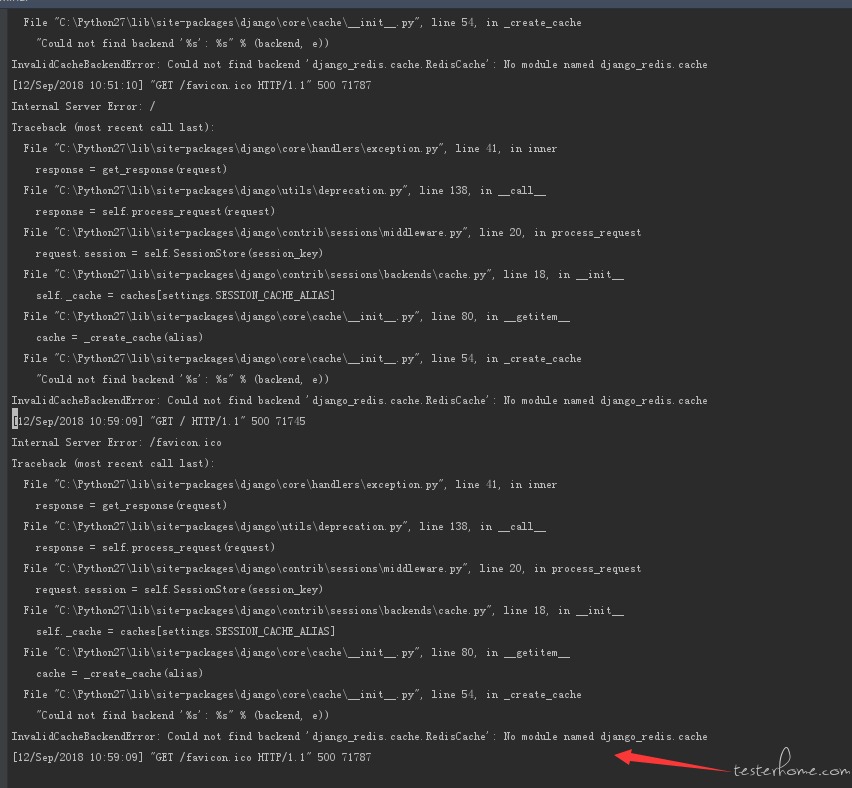Click the InvalidCacheBackendError line directly above the 10:51:10 log entry
The height and width of the screenshot is (788, 852).
point(359,65)
